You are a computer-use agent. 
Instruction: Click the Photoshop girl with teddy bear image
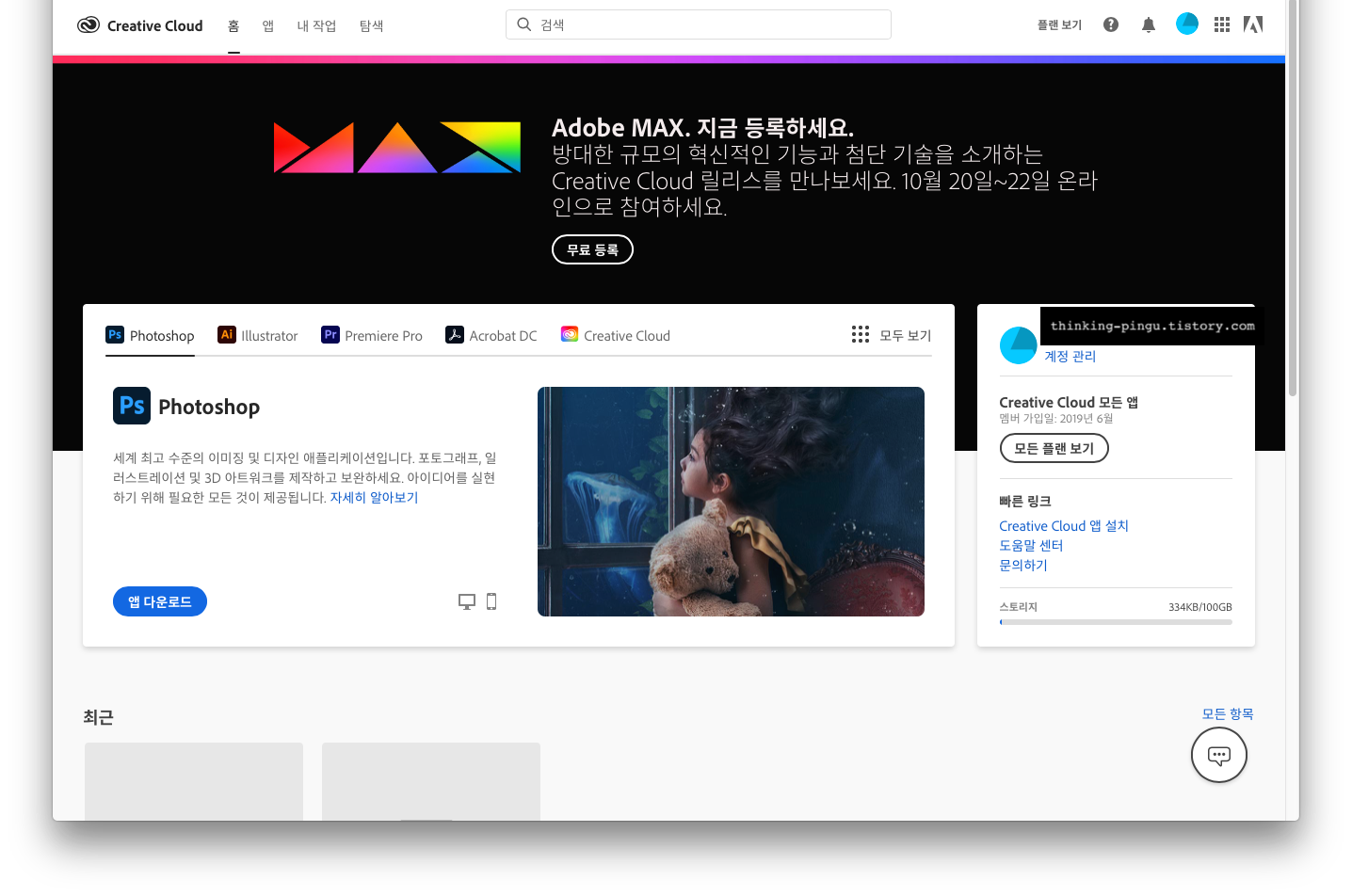(x=731, y=502)
